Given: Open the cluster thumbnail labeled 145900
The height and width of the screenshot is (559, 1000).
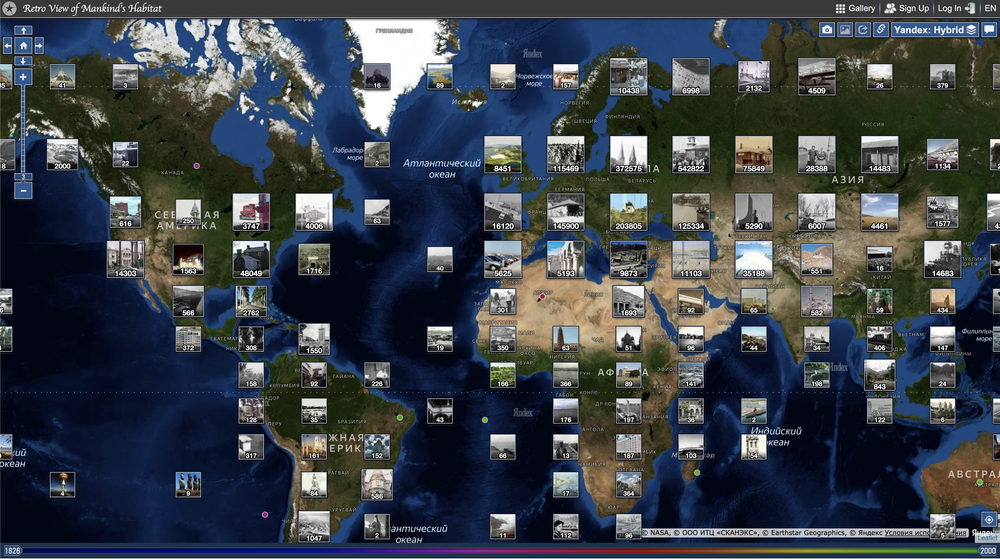Looking at the screenshot, I should click(566, 212).
